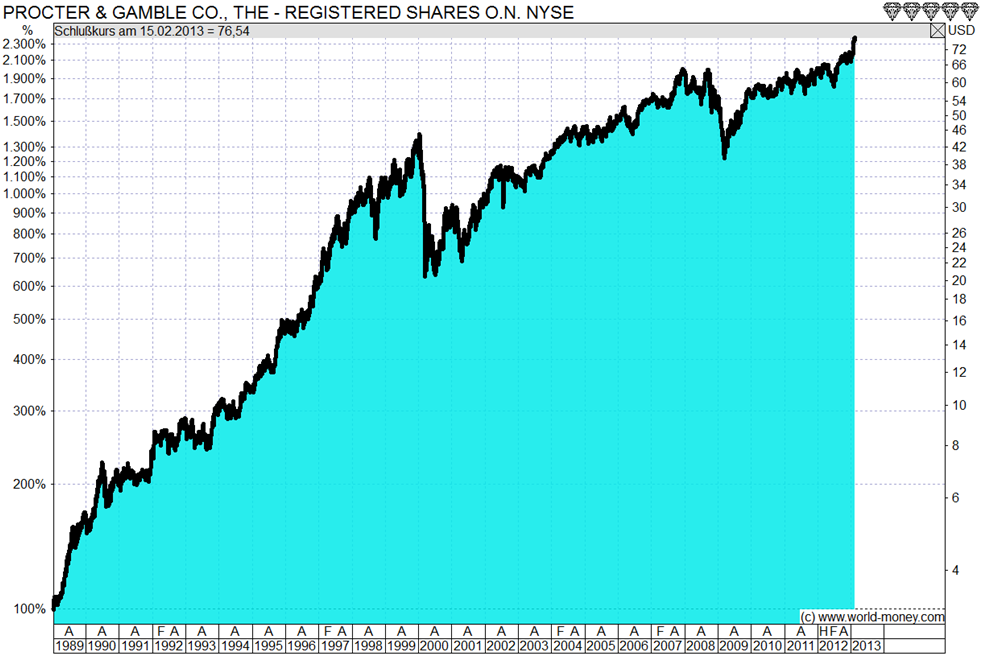
Task: Click the A event marker for 2005
Action: [x=601, y=631]
